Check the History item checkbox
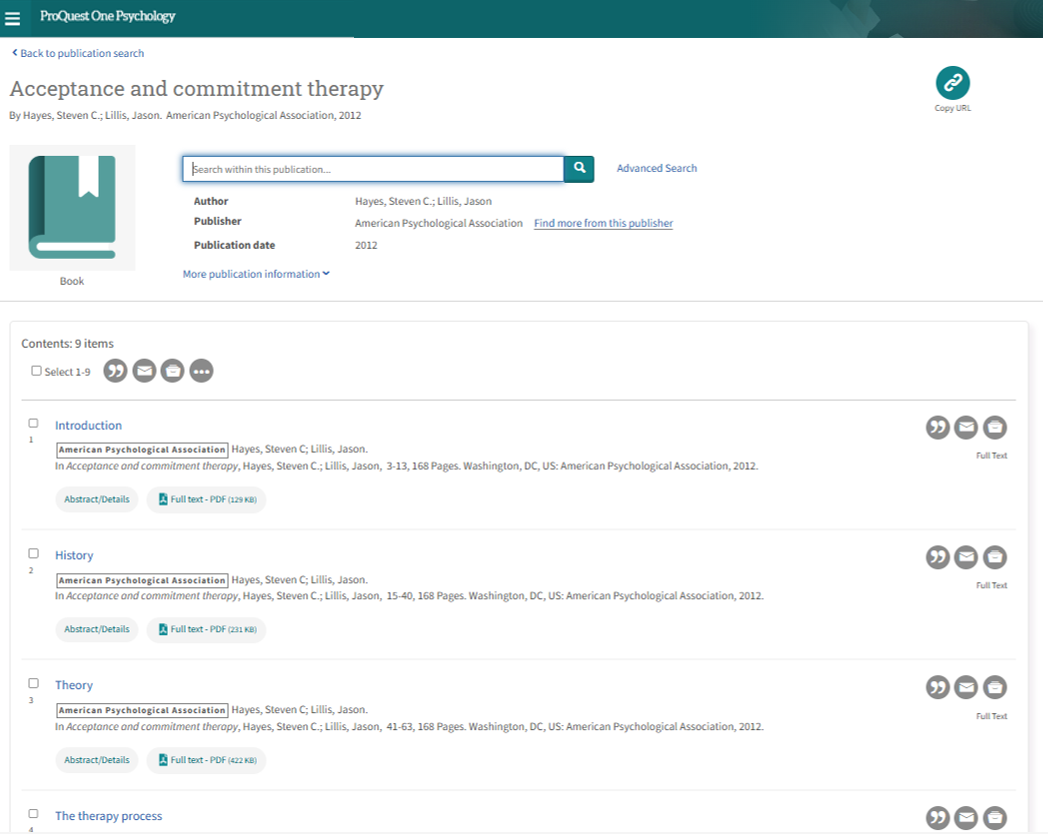Viewport: 1048px width, 834px height. [33, 553]
